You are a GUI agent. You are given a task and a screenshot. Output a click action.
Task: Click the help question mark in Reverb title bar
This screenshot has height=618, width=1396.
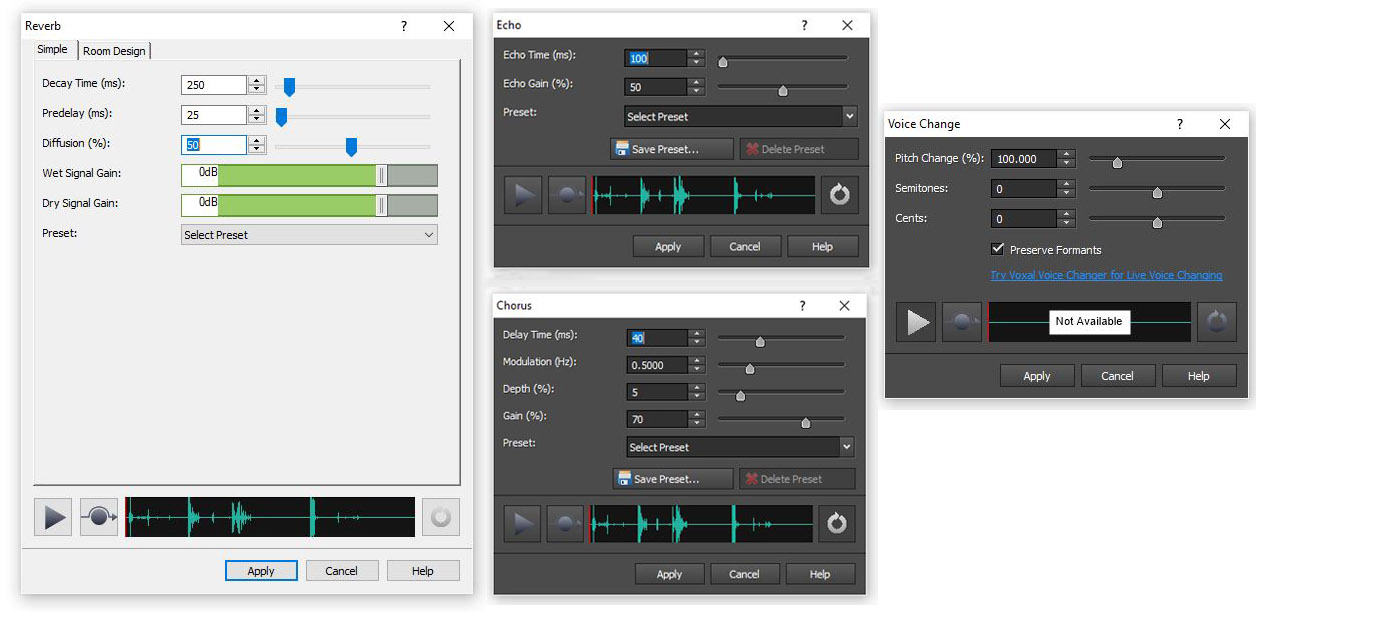coord(404,26)
